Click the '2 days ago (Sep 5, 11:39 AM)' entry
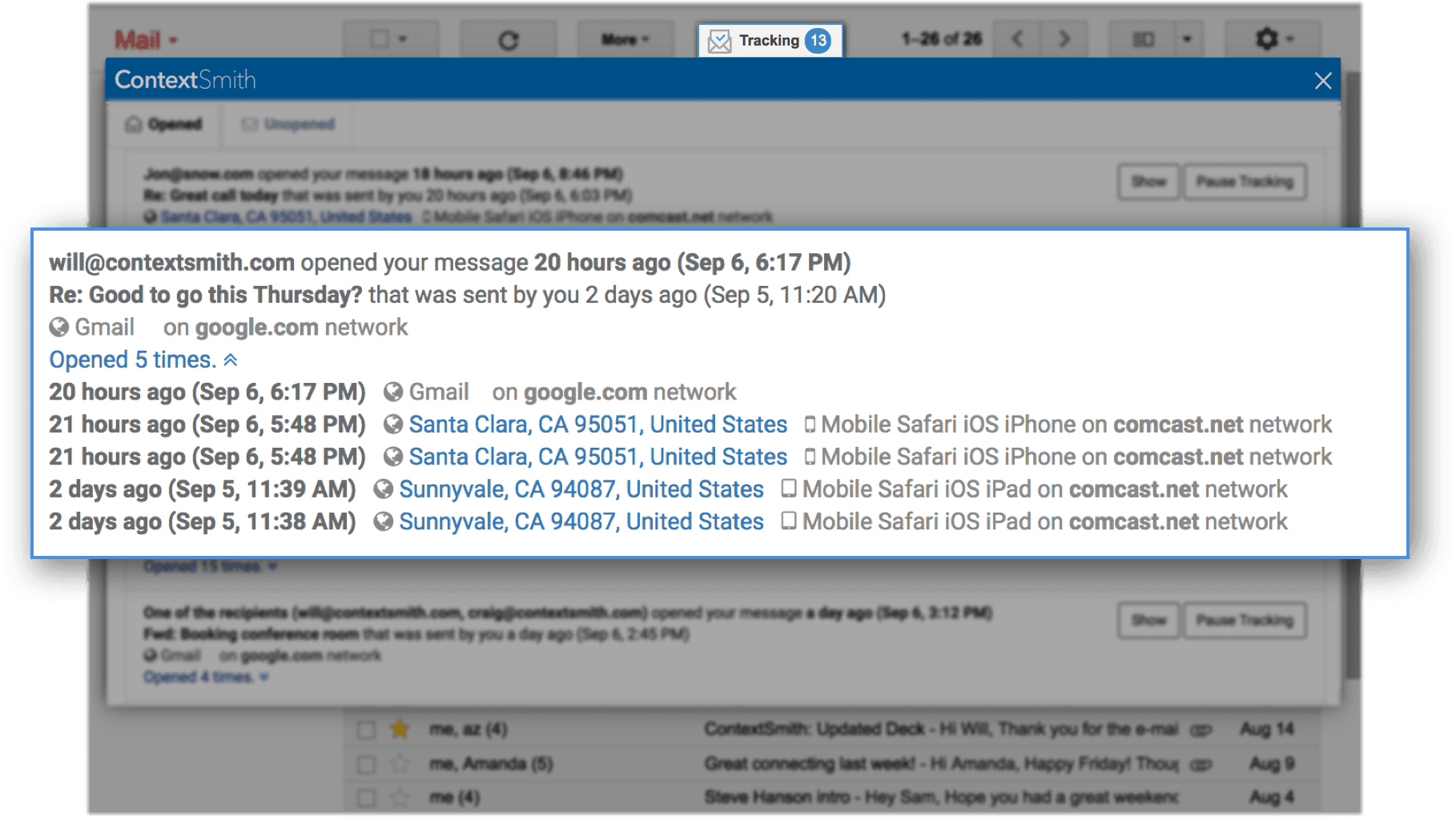 tap(203, 489)
